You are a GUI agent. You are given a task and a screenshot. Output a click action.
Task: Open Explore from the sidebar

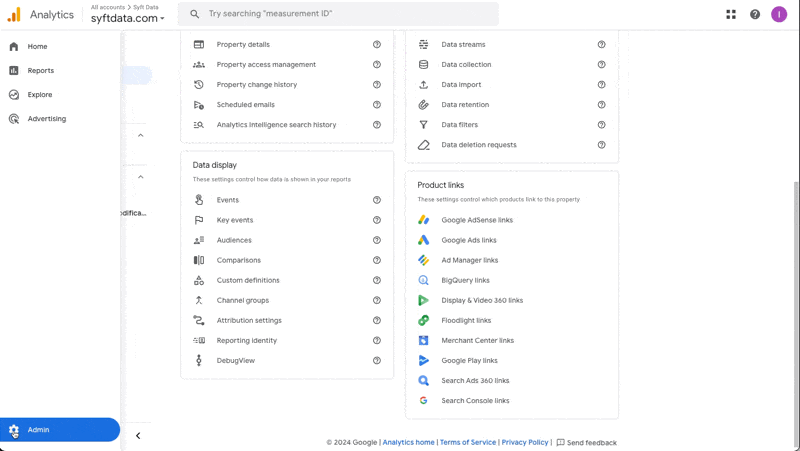(40, 95)
